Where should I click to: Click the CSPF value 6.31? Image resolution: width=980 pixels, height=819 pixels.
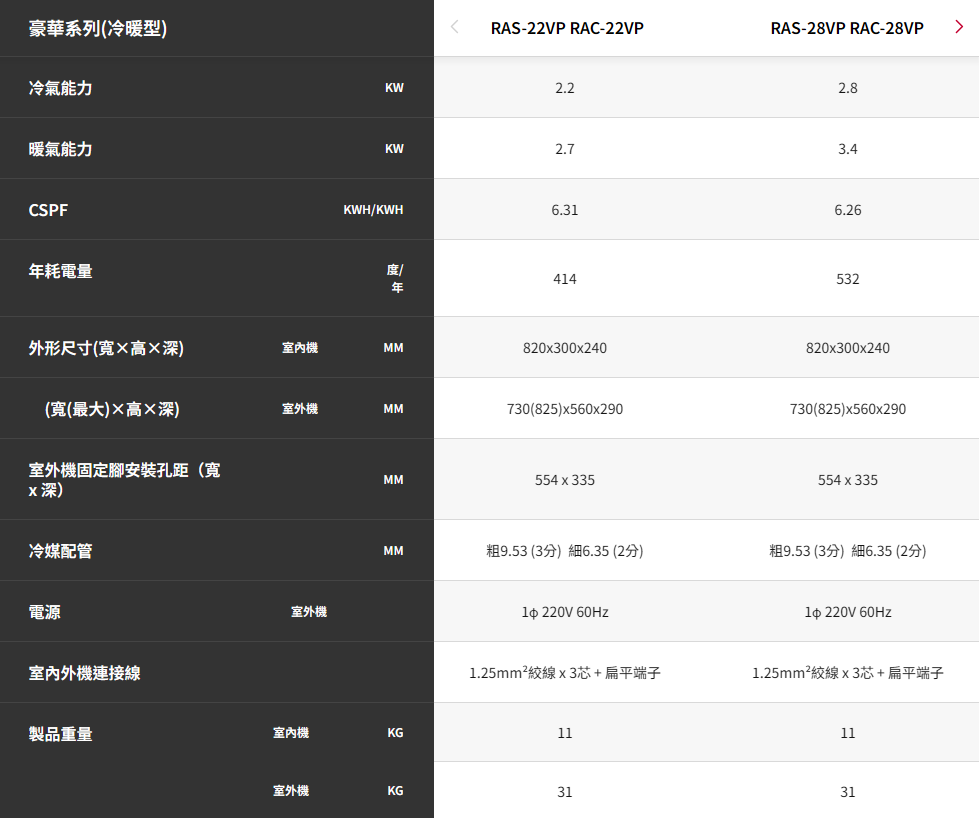click(565, 210)
